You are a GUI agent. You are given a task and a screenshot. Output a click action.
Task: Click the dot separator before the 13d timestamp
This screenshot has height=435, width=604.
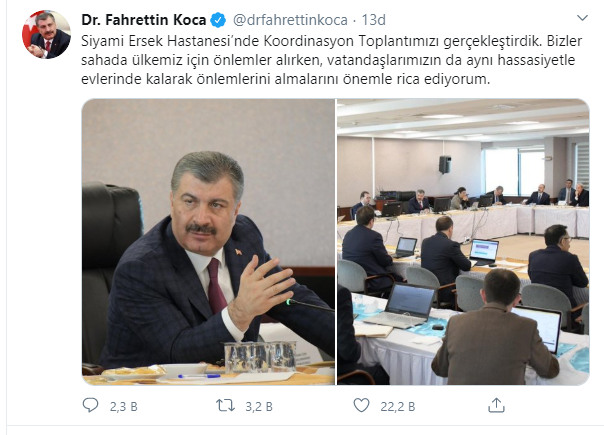tap(354, 20)
